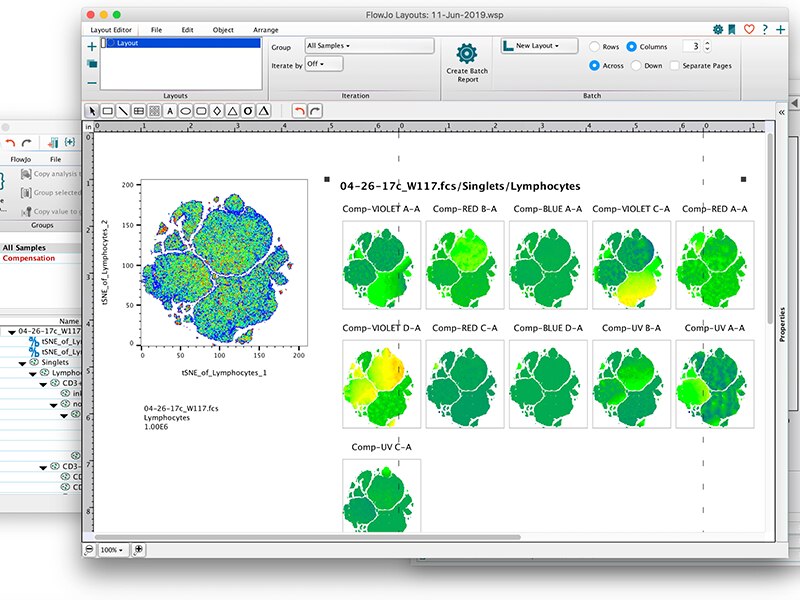
Task: Select the Across radio button
Action: [x=594, y=65]
